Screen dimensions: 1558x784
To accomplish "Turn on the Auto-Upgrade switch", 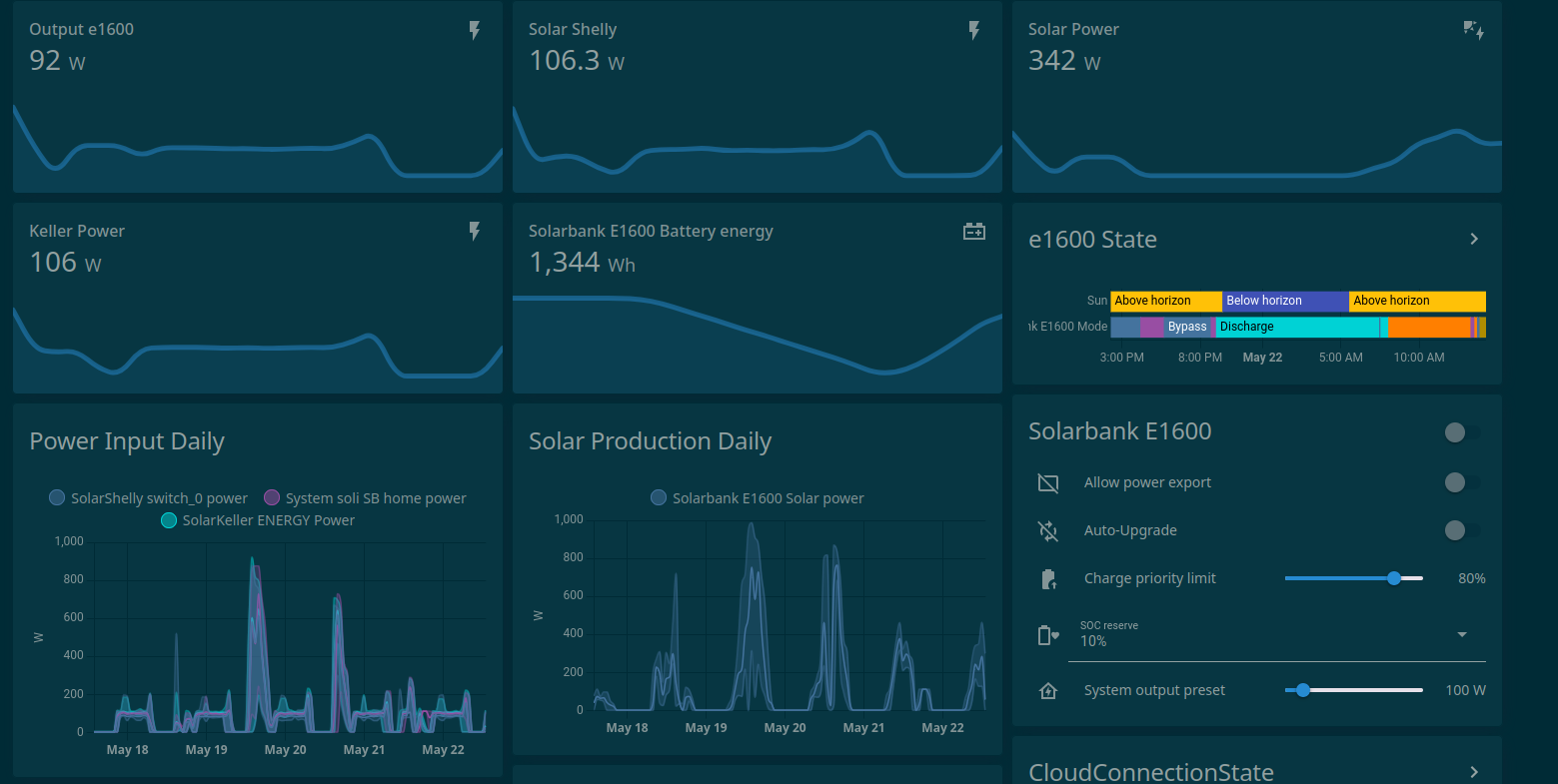I will click(x=1462, y=530).
